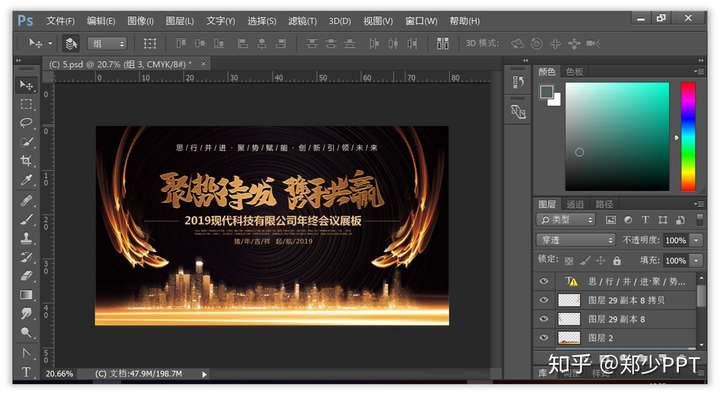This screenshot has width=720, height=395.
Task: Hide layer 图层 29 副本 8 拷贝
Action: pos(544,300)
